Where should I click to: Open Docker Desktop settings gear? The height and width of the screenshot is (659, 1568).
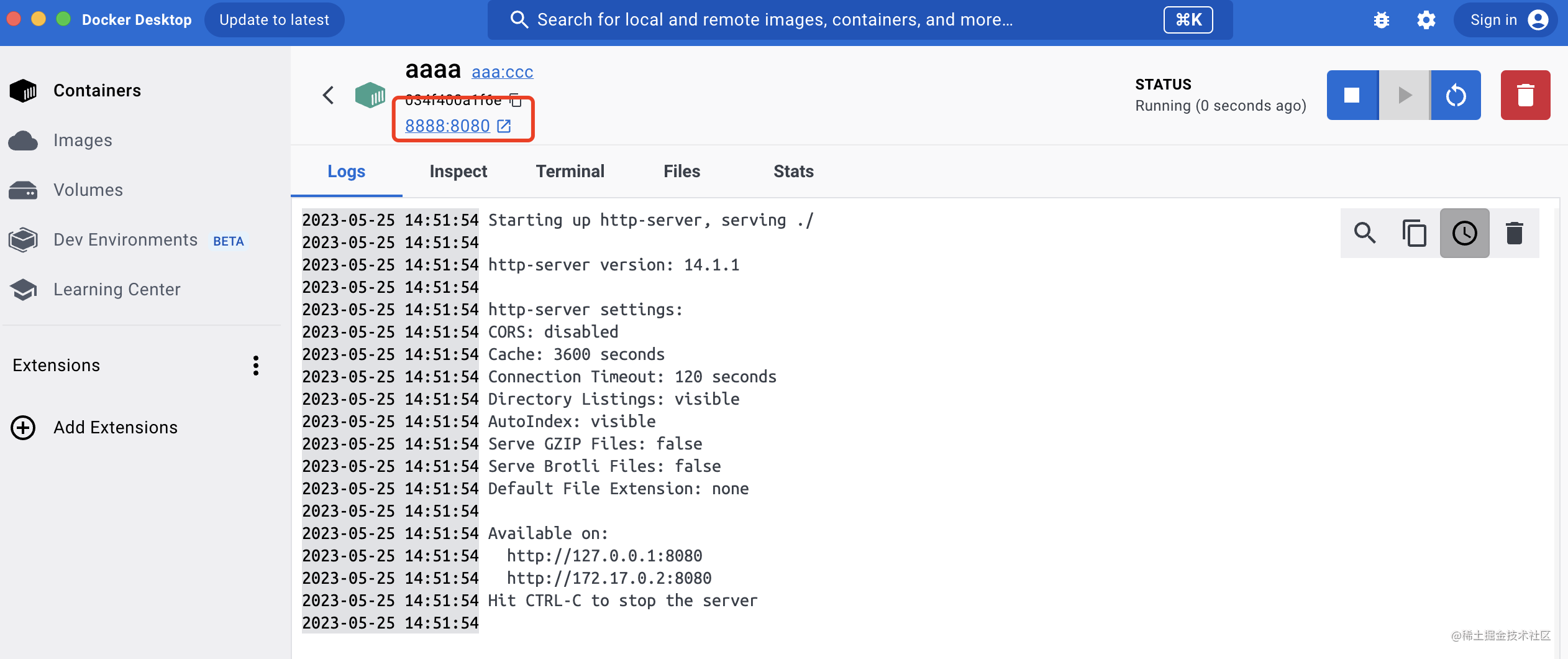1426,20
